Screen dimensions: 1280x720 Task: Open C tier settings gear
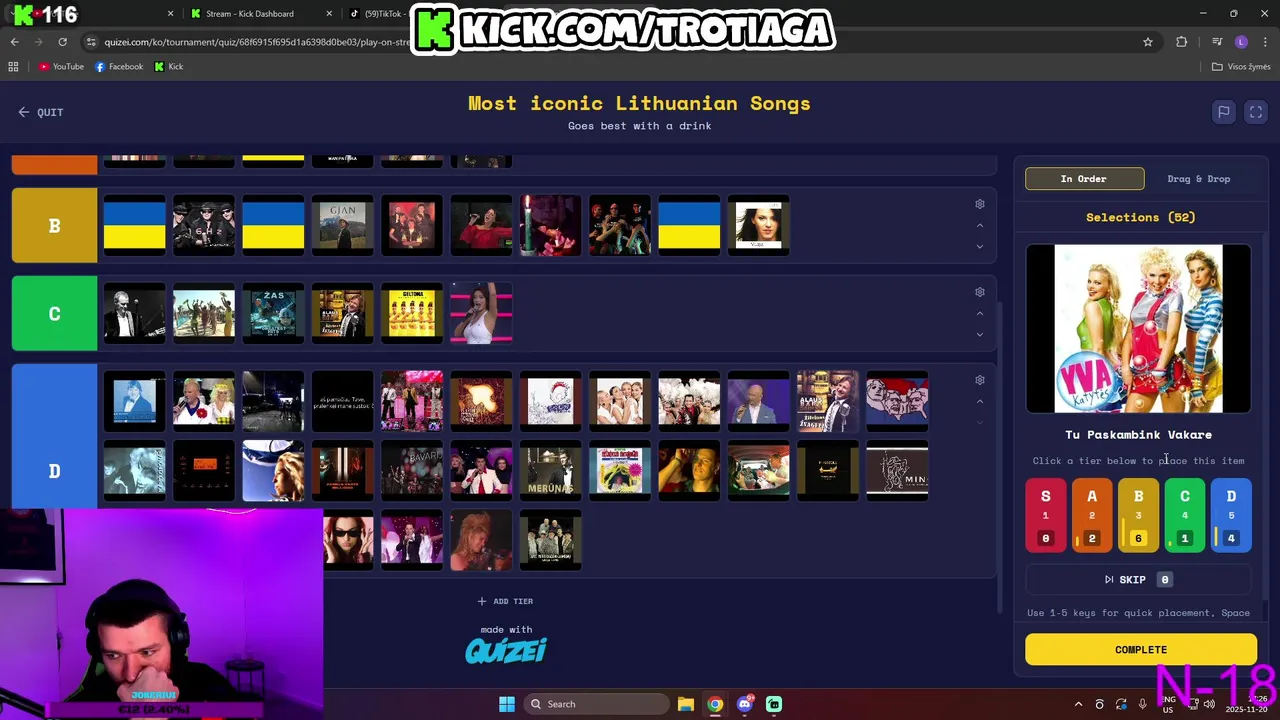[980, 292]
